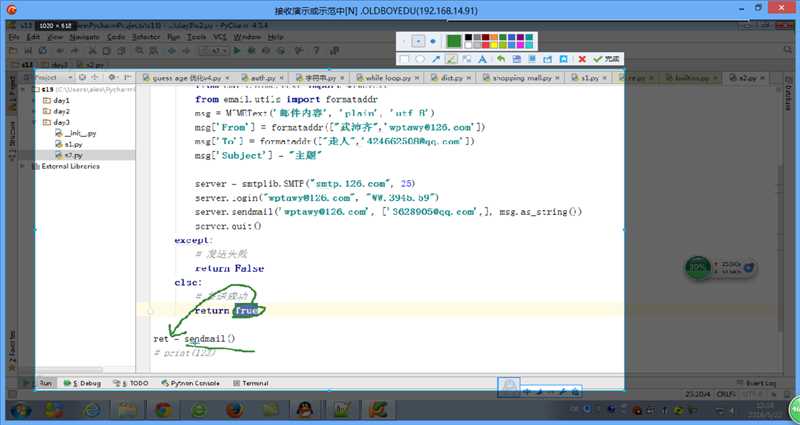800x425 pixels.
Task: Undo the last annotation stroke
Action: 501,59
